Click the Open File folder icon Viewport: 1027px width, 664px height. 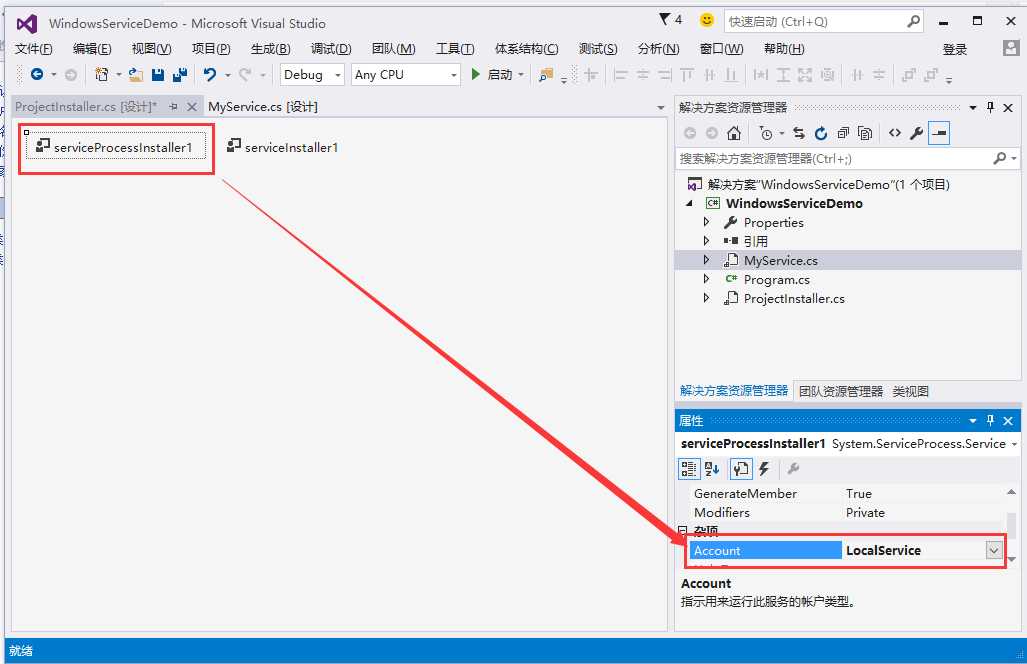pyautogui.click(x=136, y=75)
